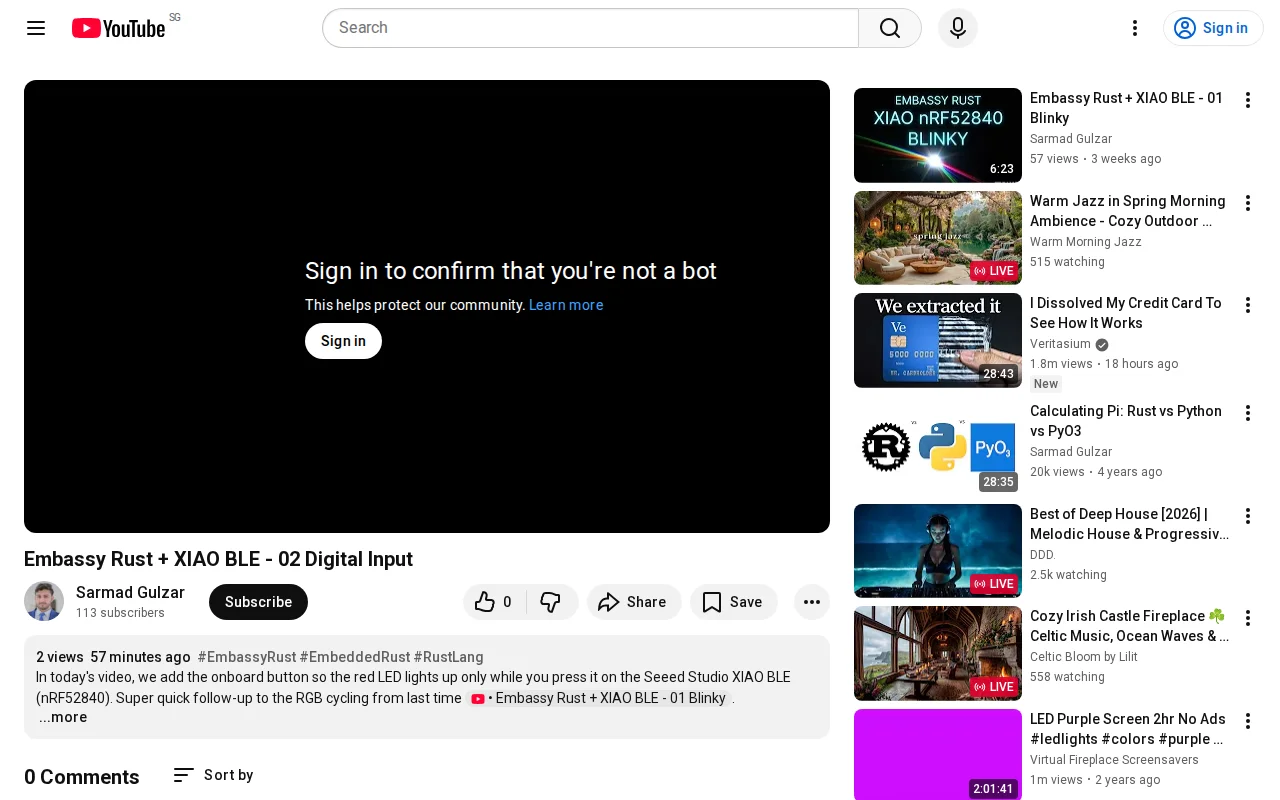Open options menu for LED Purple Screen video

coord(1248,721)
